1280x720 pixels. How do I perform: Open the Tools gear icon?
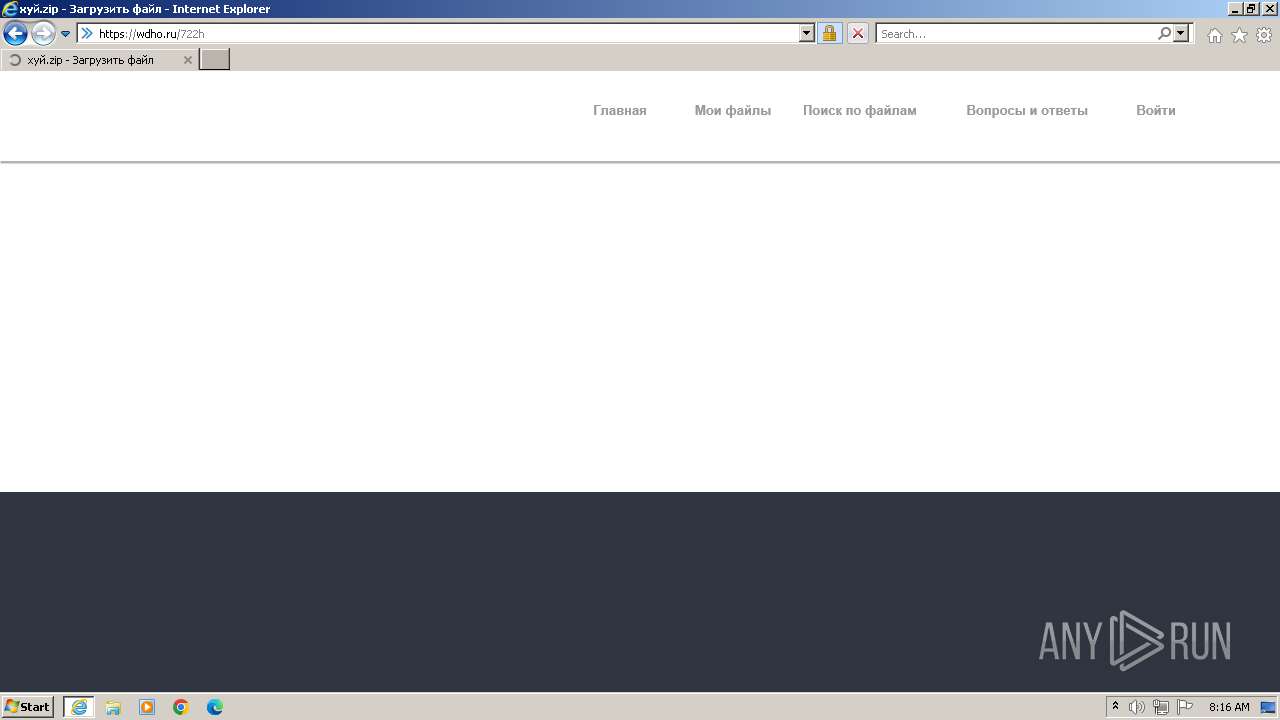[1264, 35]
